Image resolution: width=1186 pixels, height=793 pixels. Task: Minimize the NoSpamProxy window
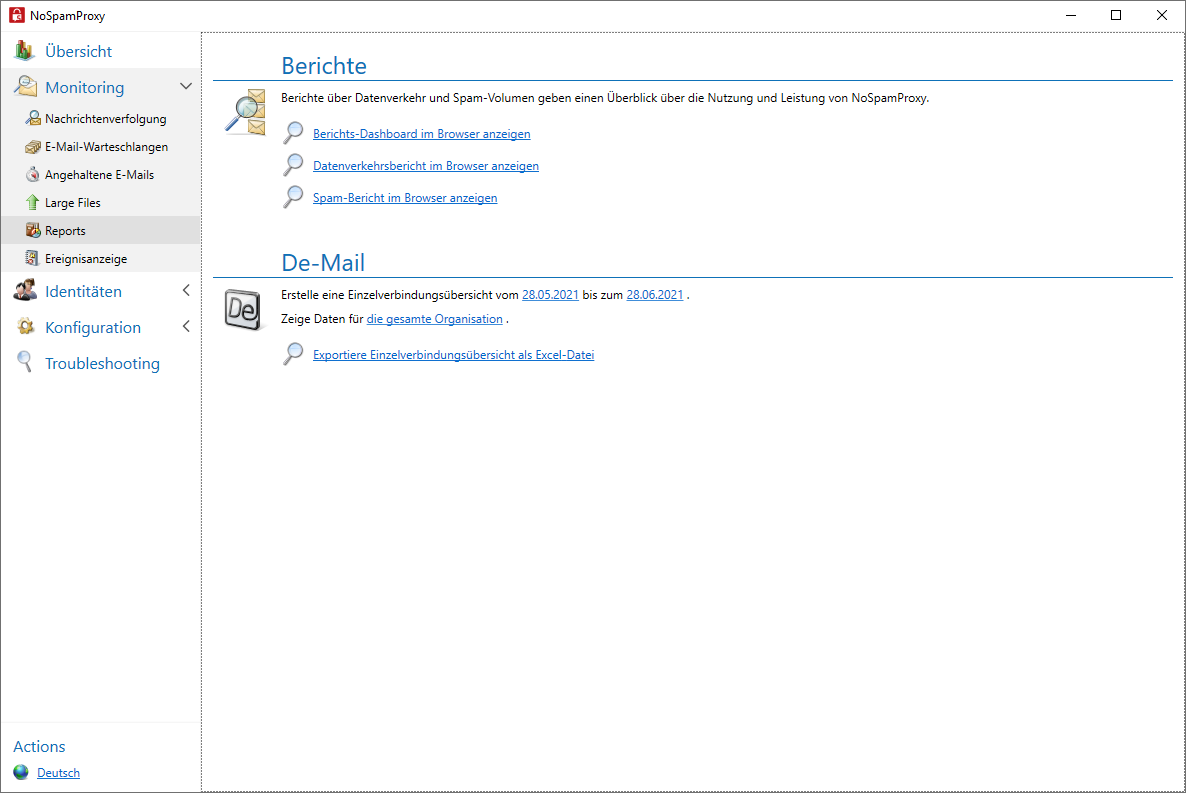[x=1070, y=15]
